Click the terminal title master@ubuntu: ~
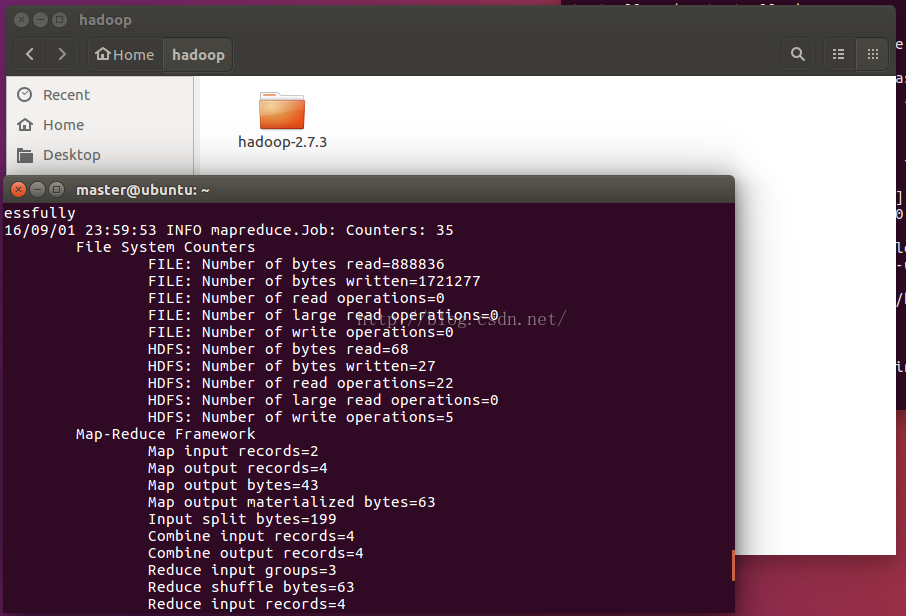The height and width of the screenshot is (616, 906). click(x=143, y=190)
